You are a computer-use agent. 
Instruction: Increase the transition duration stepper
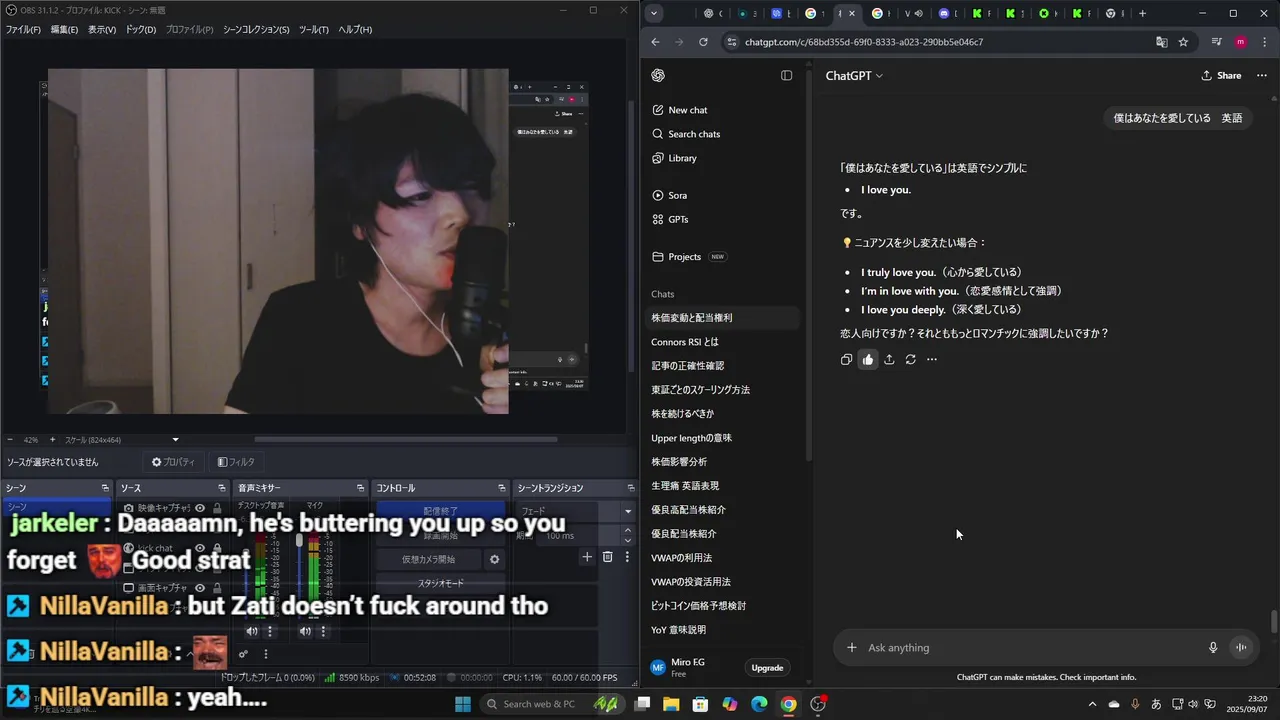tap(629, 532)
